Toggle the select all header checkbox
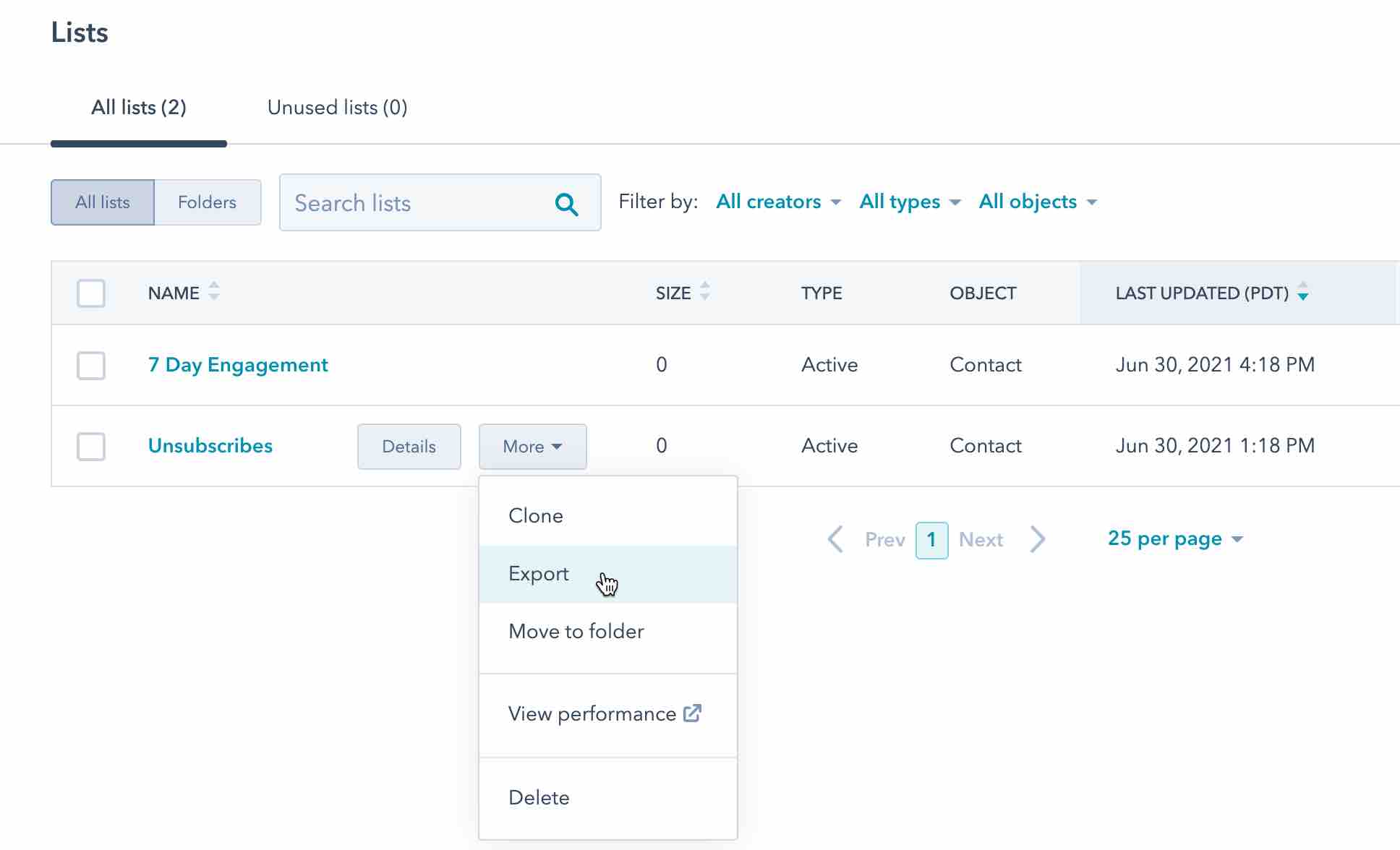Image resolution: width=1400 pixels, height=850 pixels. pos(91,293)
